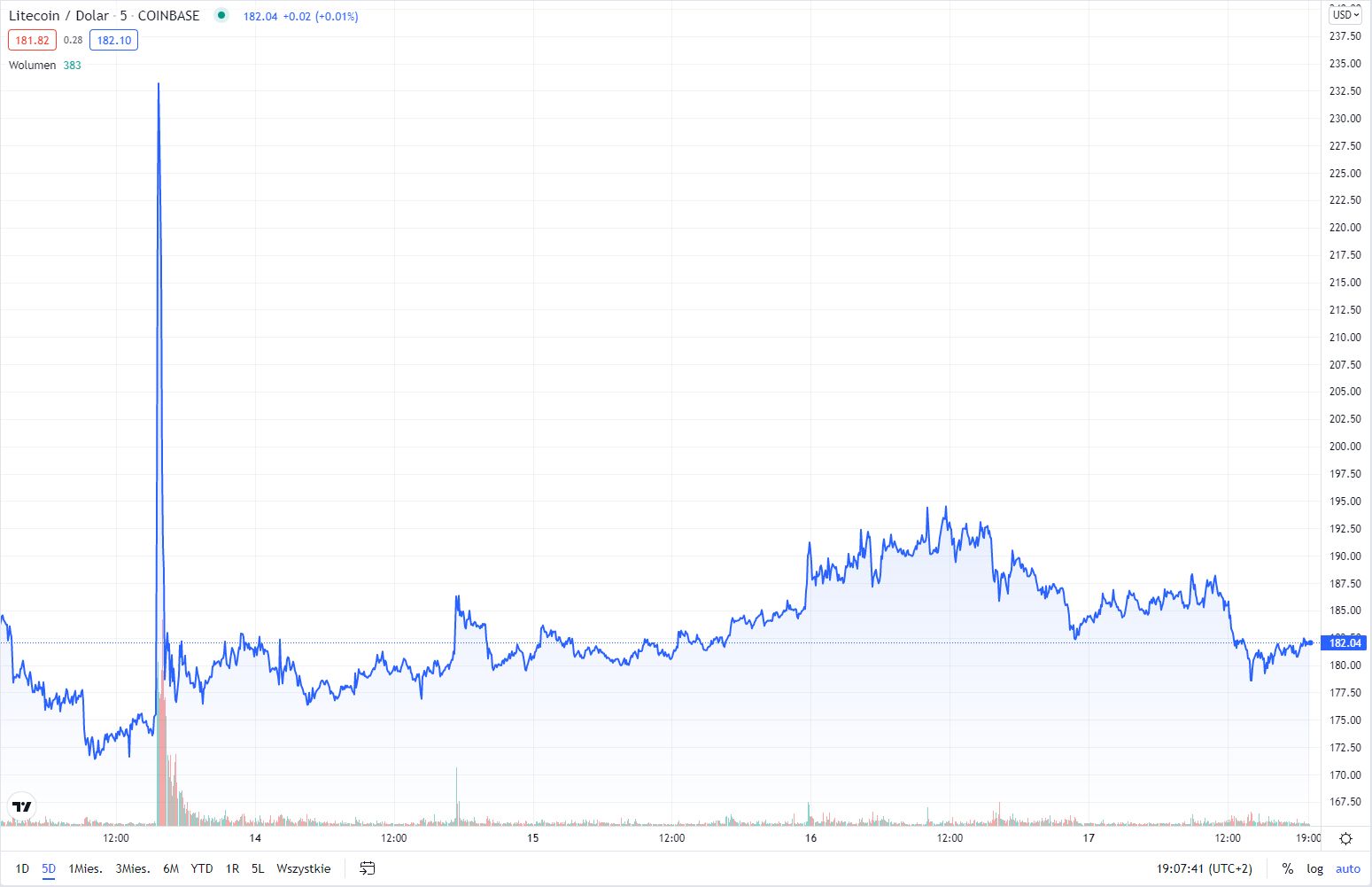Click the Wolumen indicator label
Screen dimensions: 1372x887
click(32, 65)
